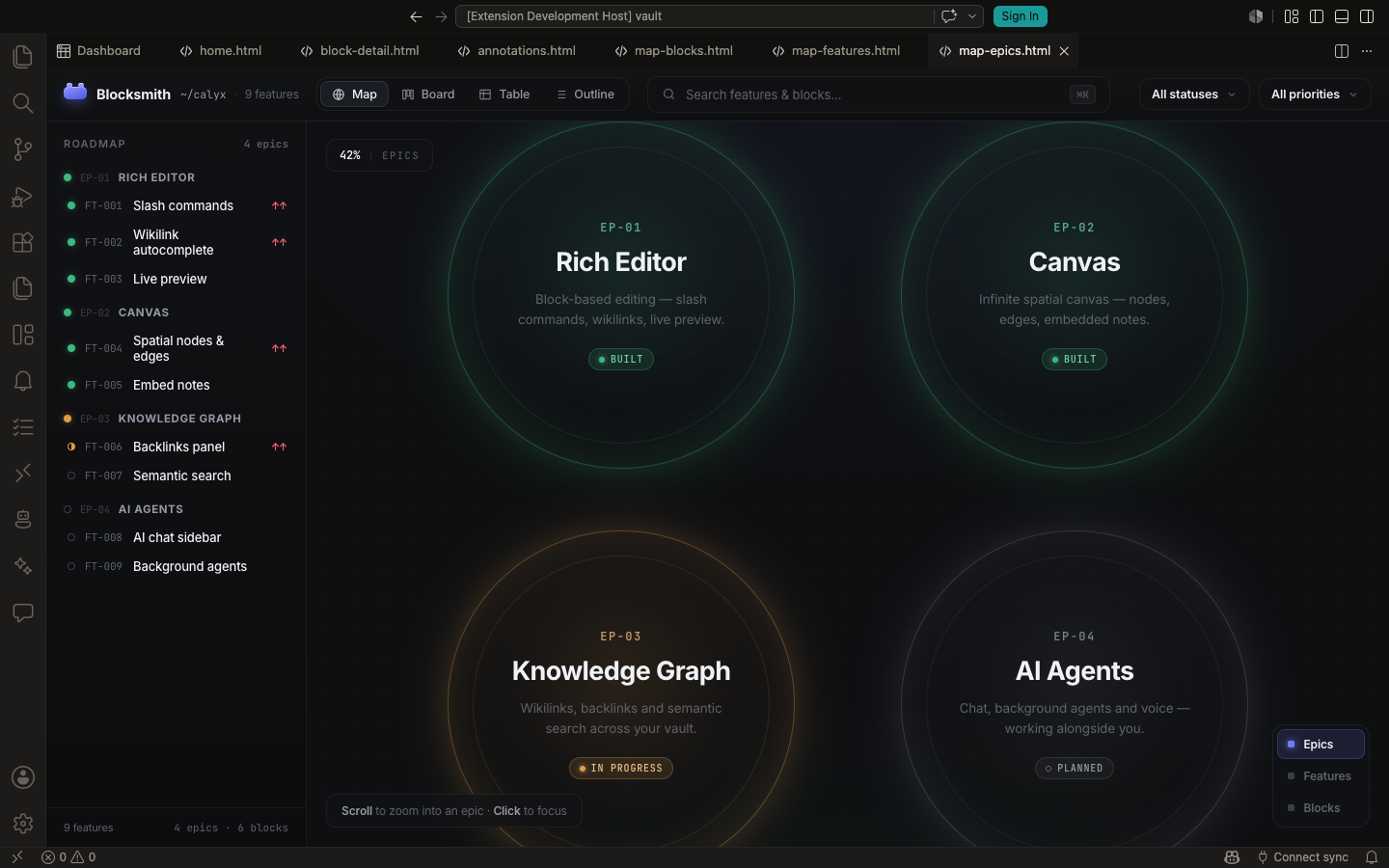Open the chat dropdown chevron in title bar
Screen dimensions: 1389x868
coord(972,16)
